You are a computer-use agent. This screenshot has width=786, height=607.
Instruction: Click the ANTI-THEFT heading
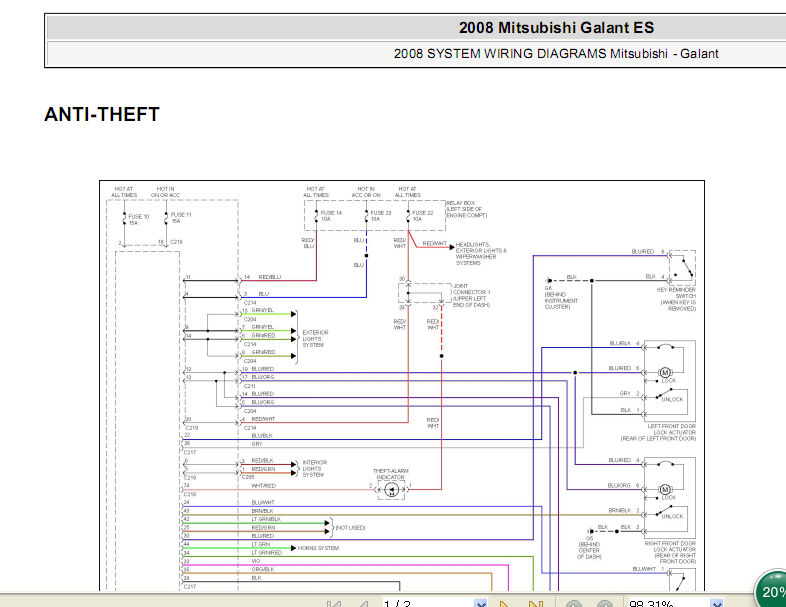point(102,114)
